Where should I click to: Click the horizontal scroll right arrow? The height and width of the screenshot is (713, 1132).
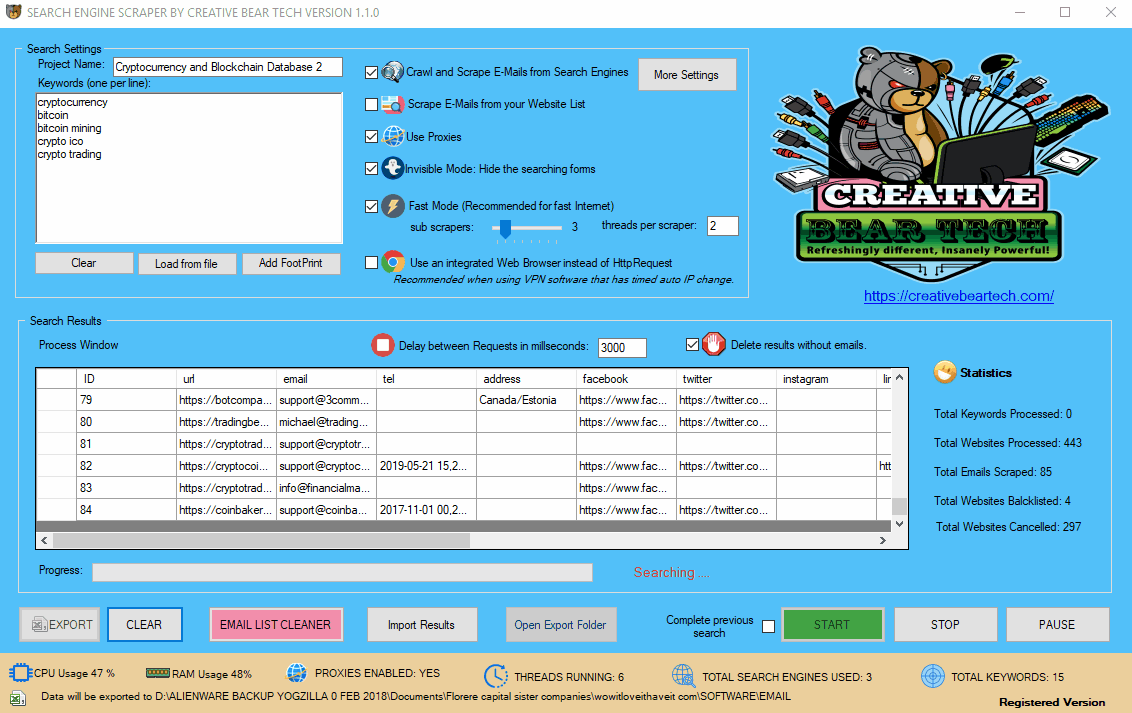click(x=883, y=540)
